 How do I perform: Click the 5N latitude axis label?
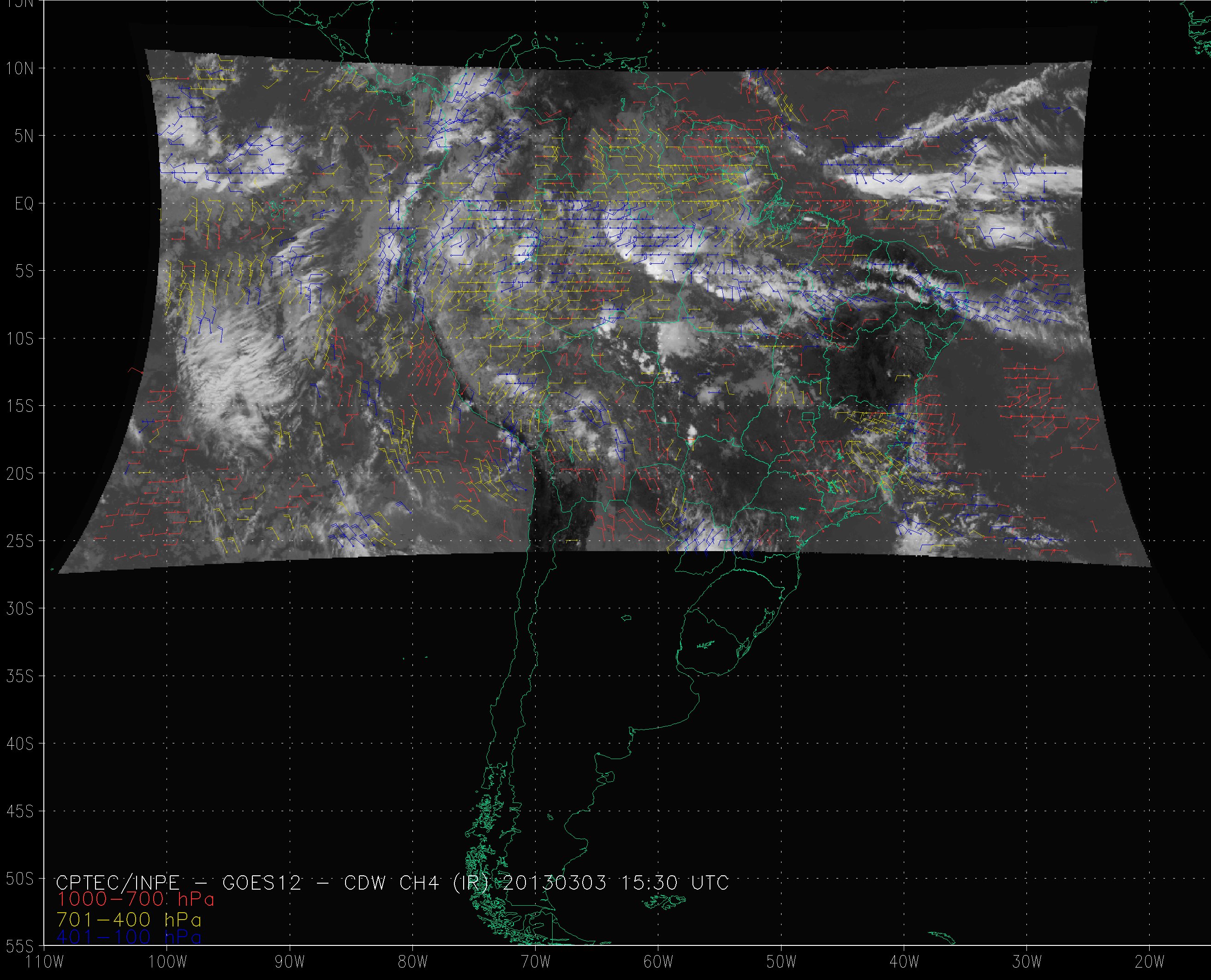24,136
